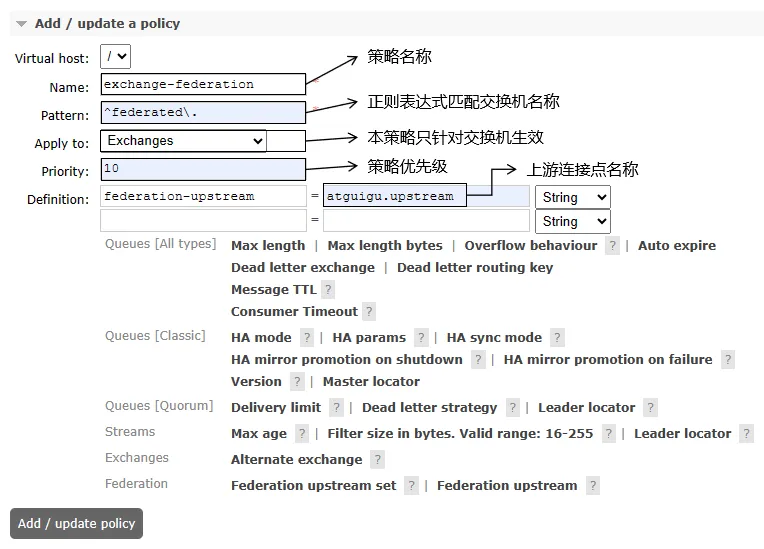
Task: Click the policy Name input field
Action: (x=203, y=85)
